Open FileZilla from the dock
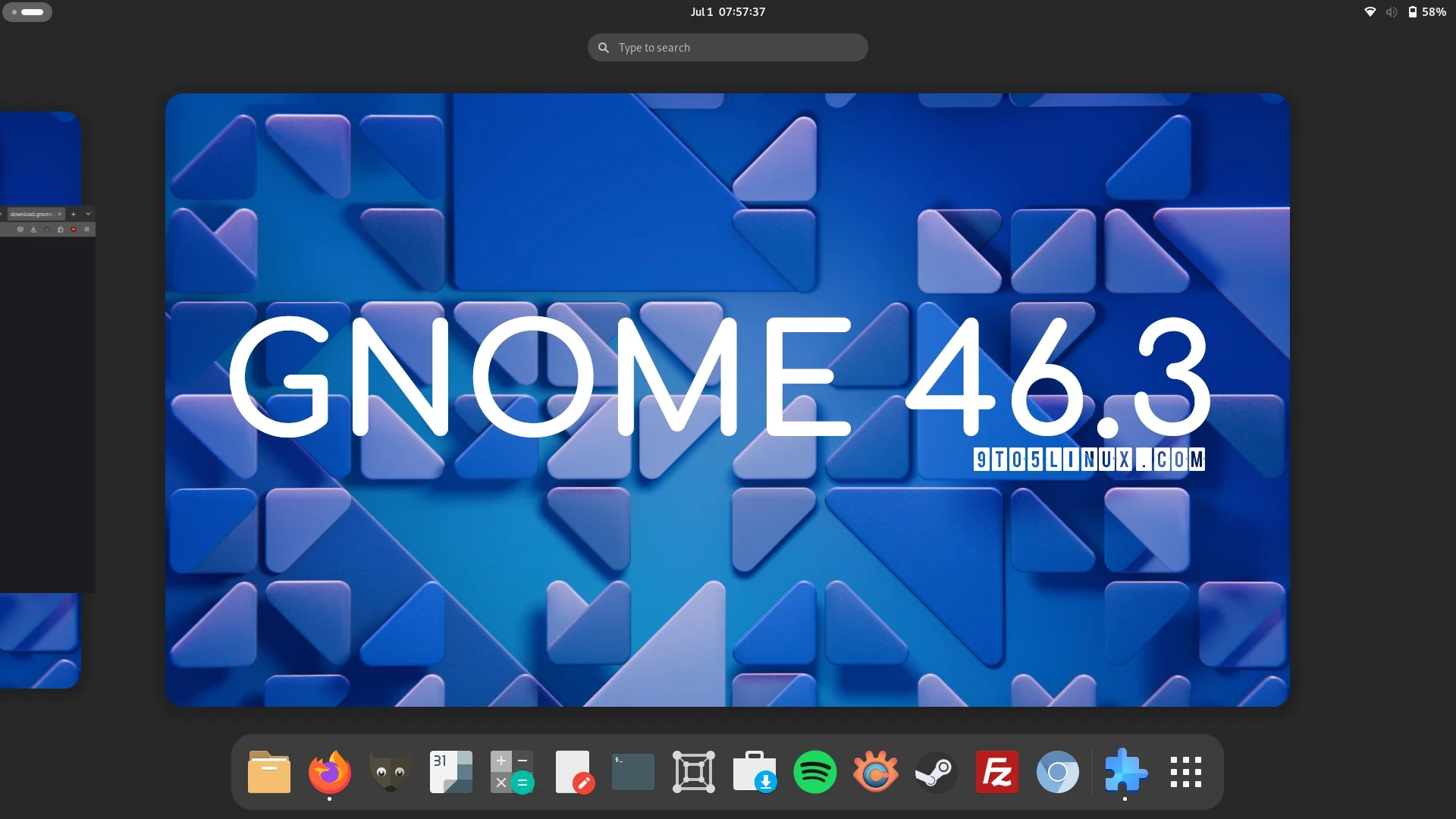1456x819 pixels. point(997,772)
